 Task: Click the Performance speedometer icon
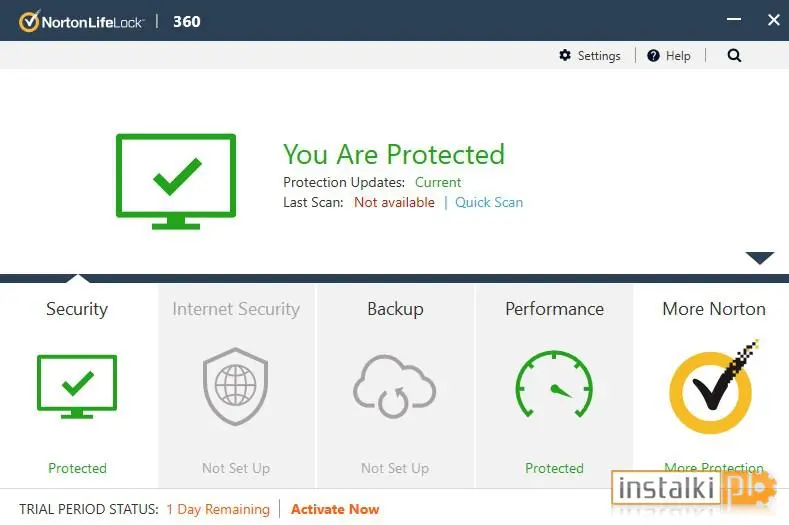coord(554,385)
